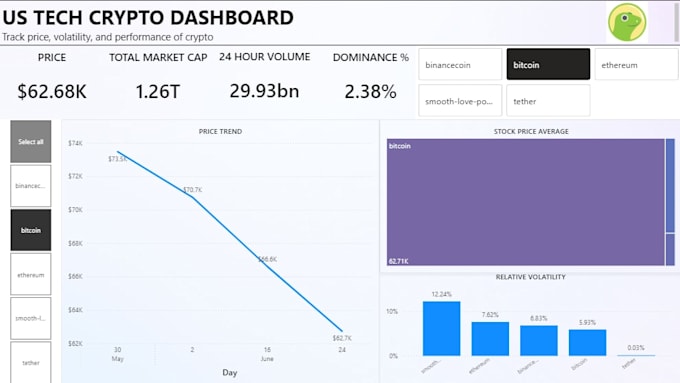Click the RELATIVE VOLATILITY chart title
680x383 pixels.
[530, 277]
